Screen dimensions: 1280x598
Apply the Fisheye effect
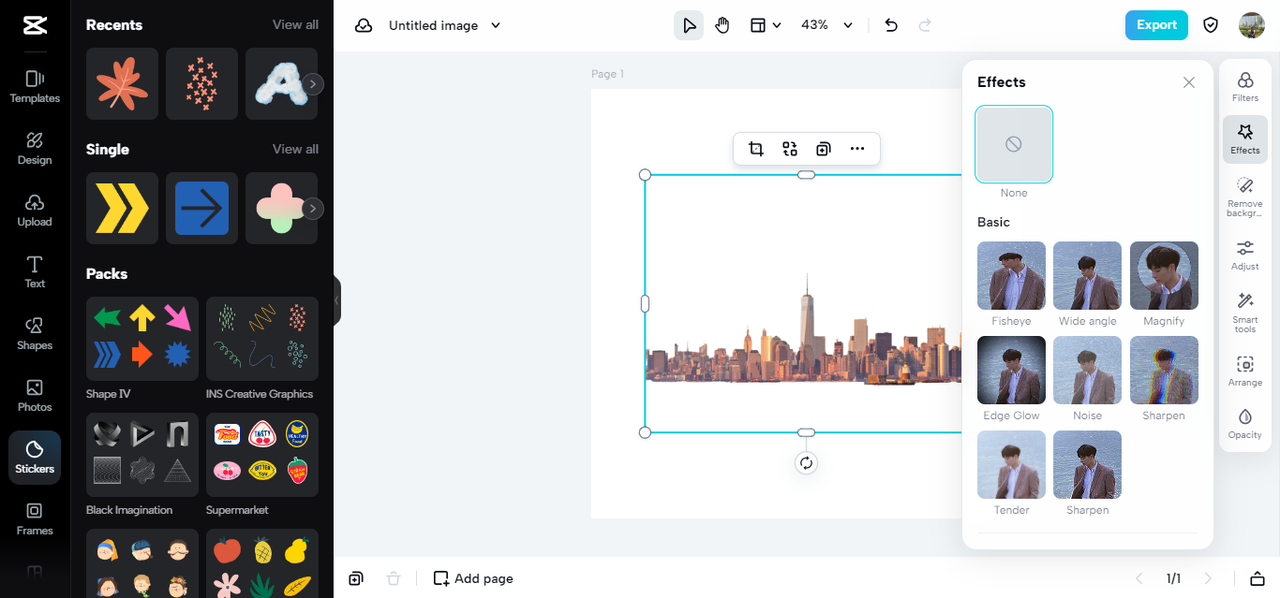[x=1011, y=275]
